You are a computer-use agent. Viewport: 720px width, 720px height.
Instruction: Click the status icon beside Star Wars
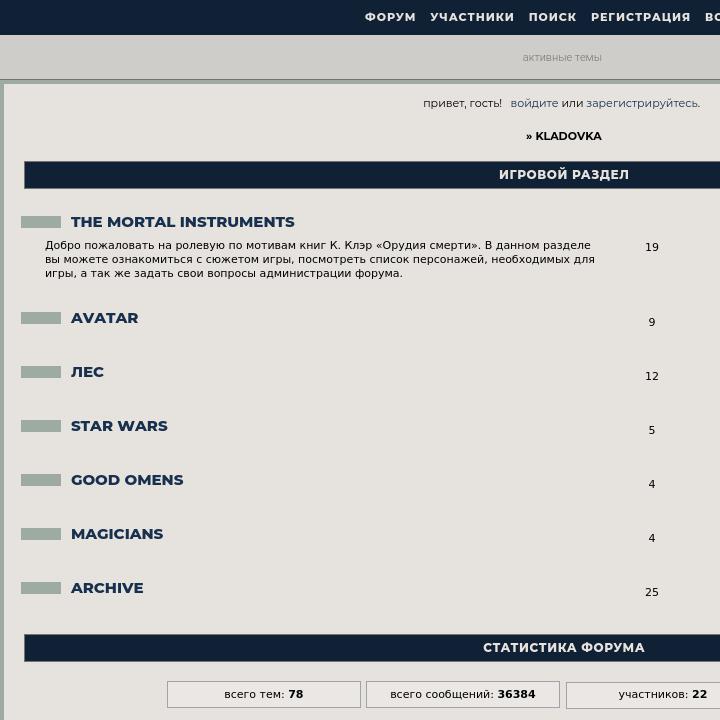click(41, 426)
